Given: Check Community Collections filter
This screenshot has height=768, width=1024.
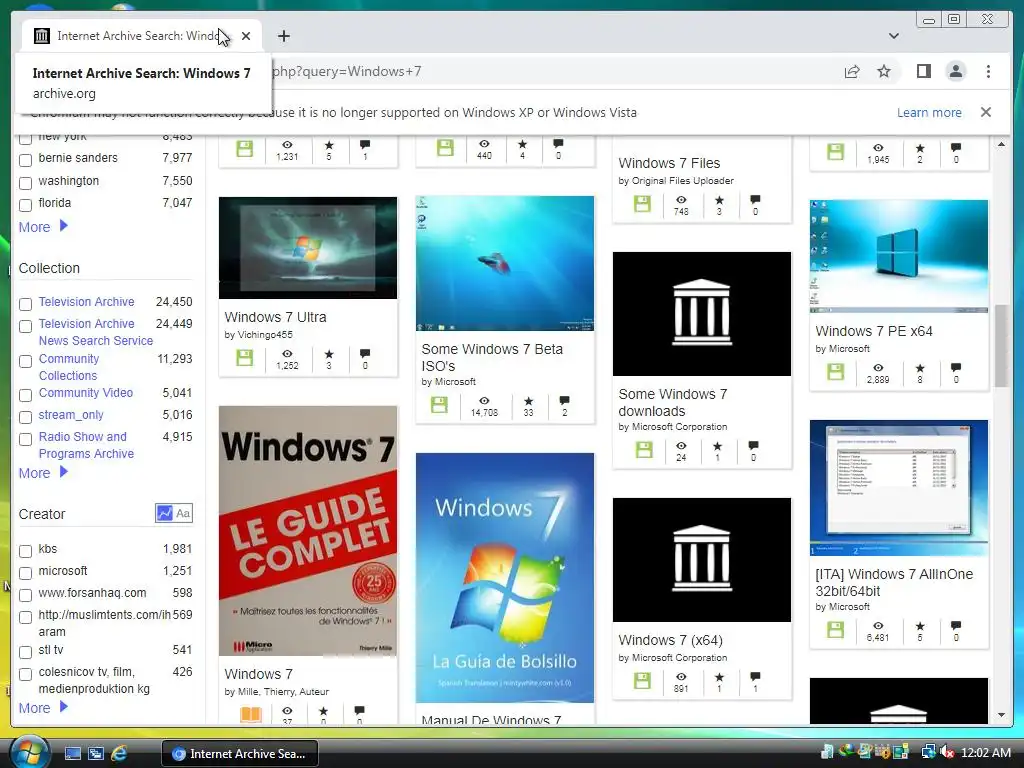Looking at the screenshot, I should (x=25, y=360).
